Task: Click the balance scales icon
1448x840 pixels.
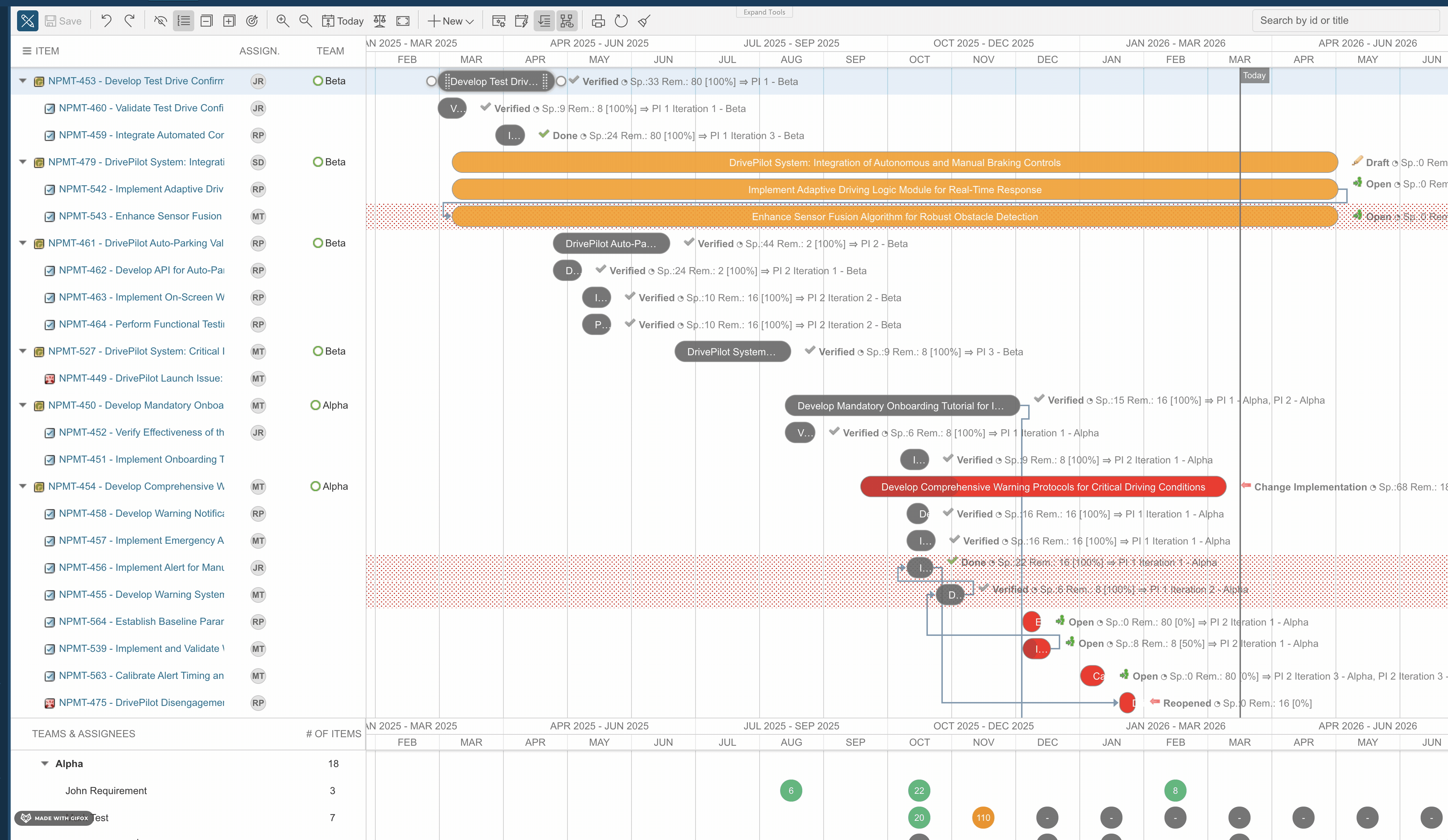Action: click(x=379, y=21)
